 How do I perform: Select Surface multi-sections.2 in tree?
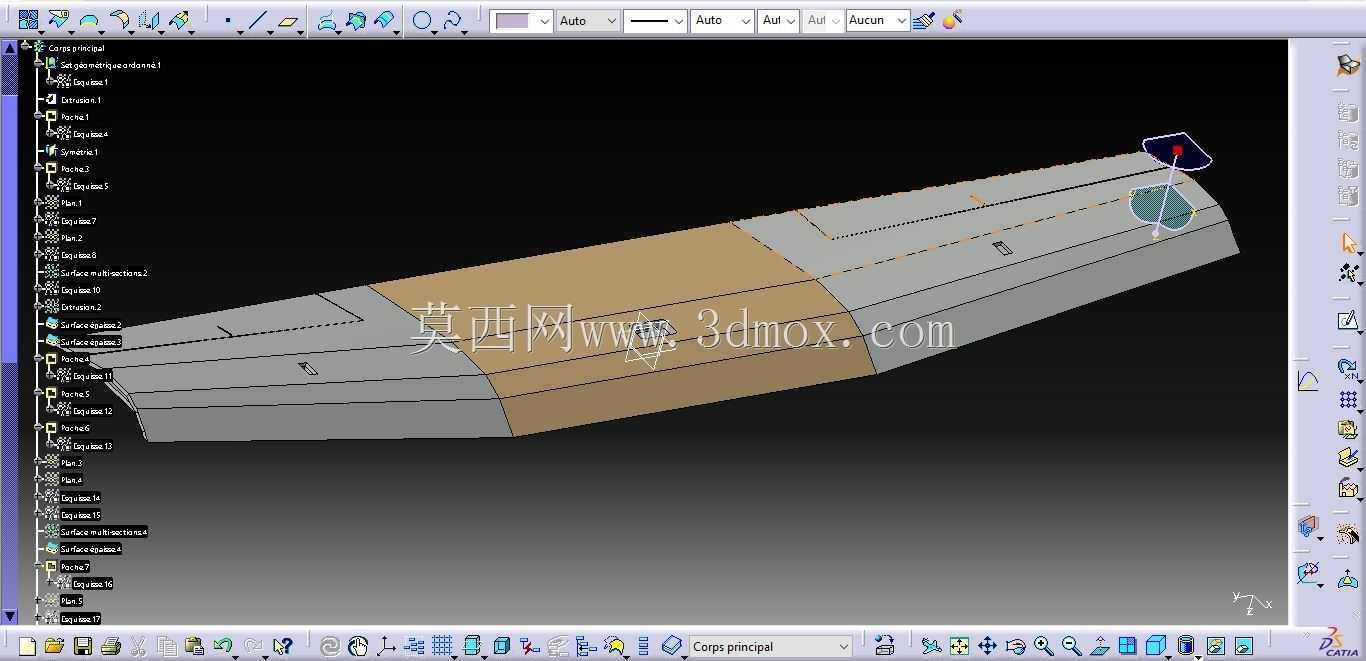tap(104, 273)
